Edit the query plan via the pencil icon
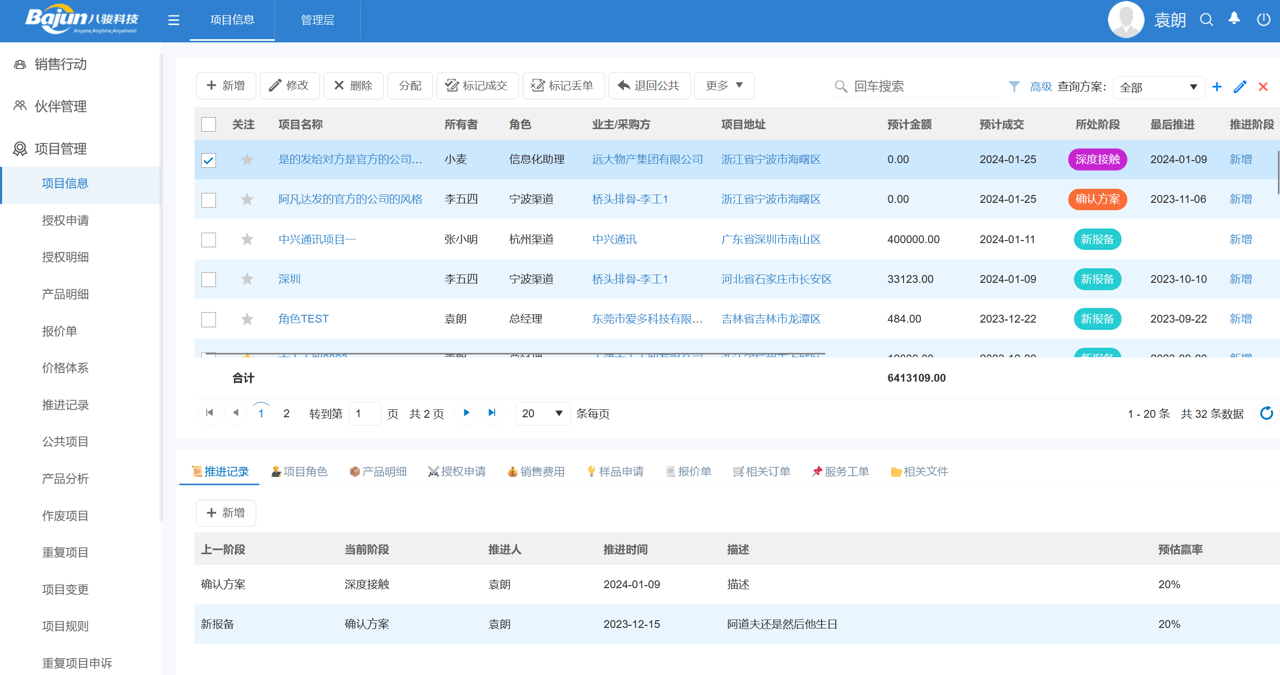This screenshot has height=675, width=1280. click(x=1240, y=87)
